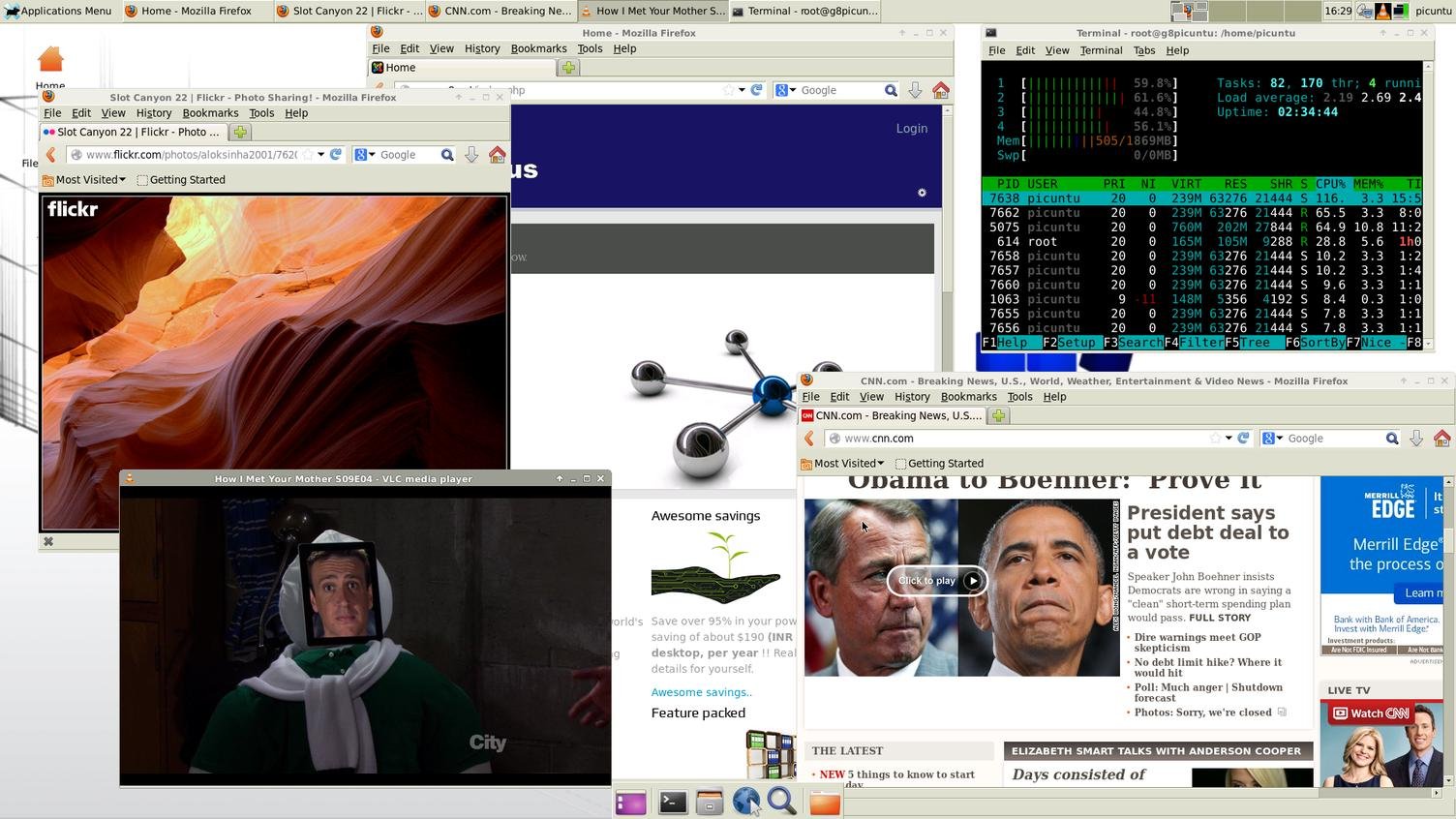The width and height of the screenshot is (1456, 819).
Task: Open Getting Started bookmark in CNN window
Action: (939, 464)
